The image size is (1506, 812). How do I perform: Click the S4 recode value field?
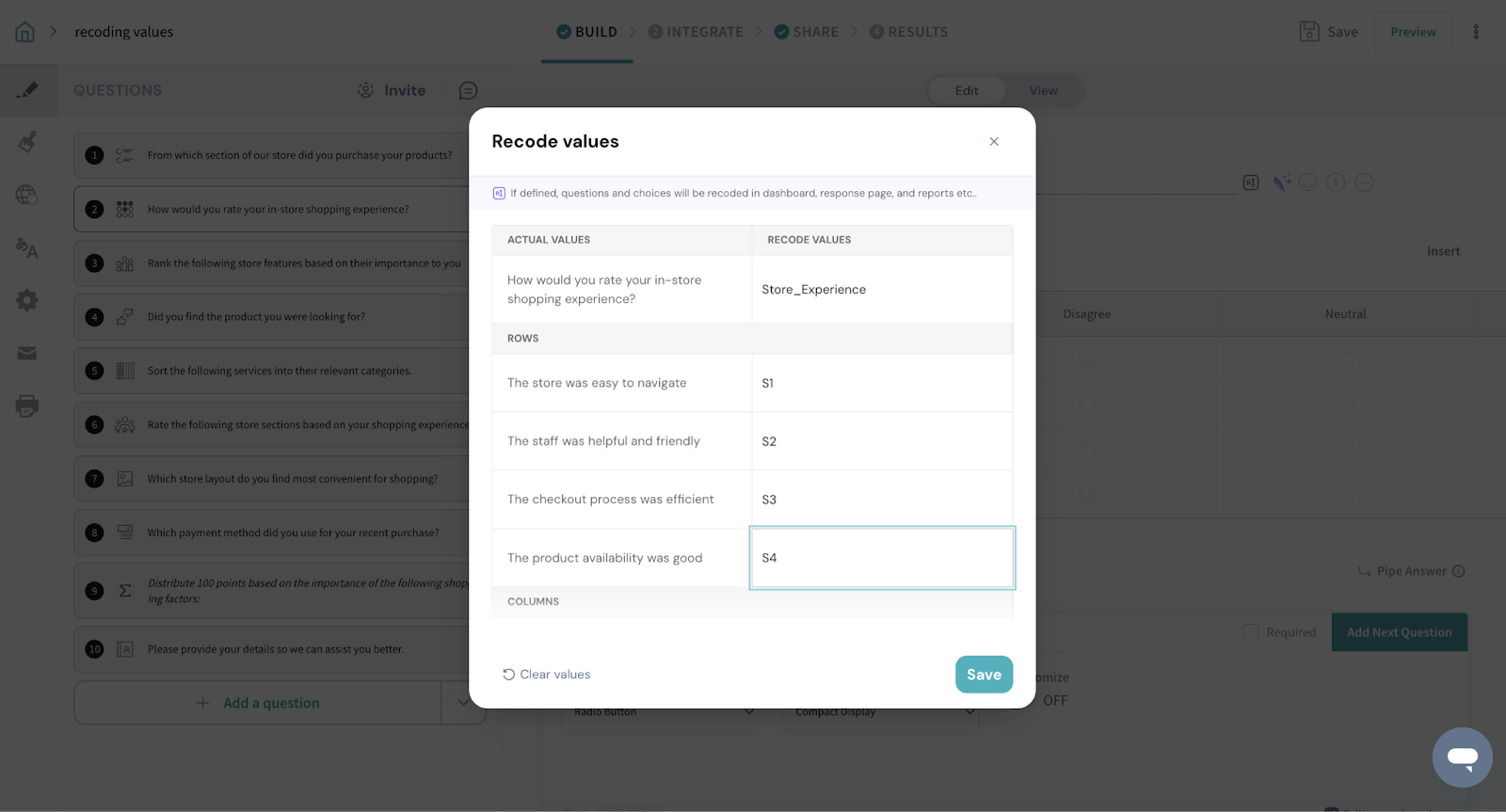pos(882,558)
